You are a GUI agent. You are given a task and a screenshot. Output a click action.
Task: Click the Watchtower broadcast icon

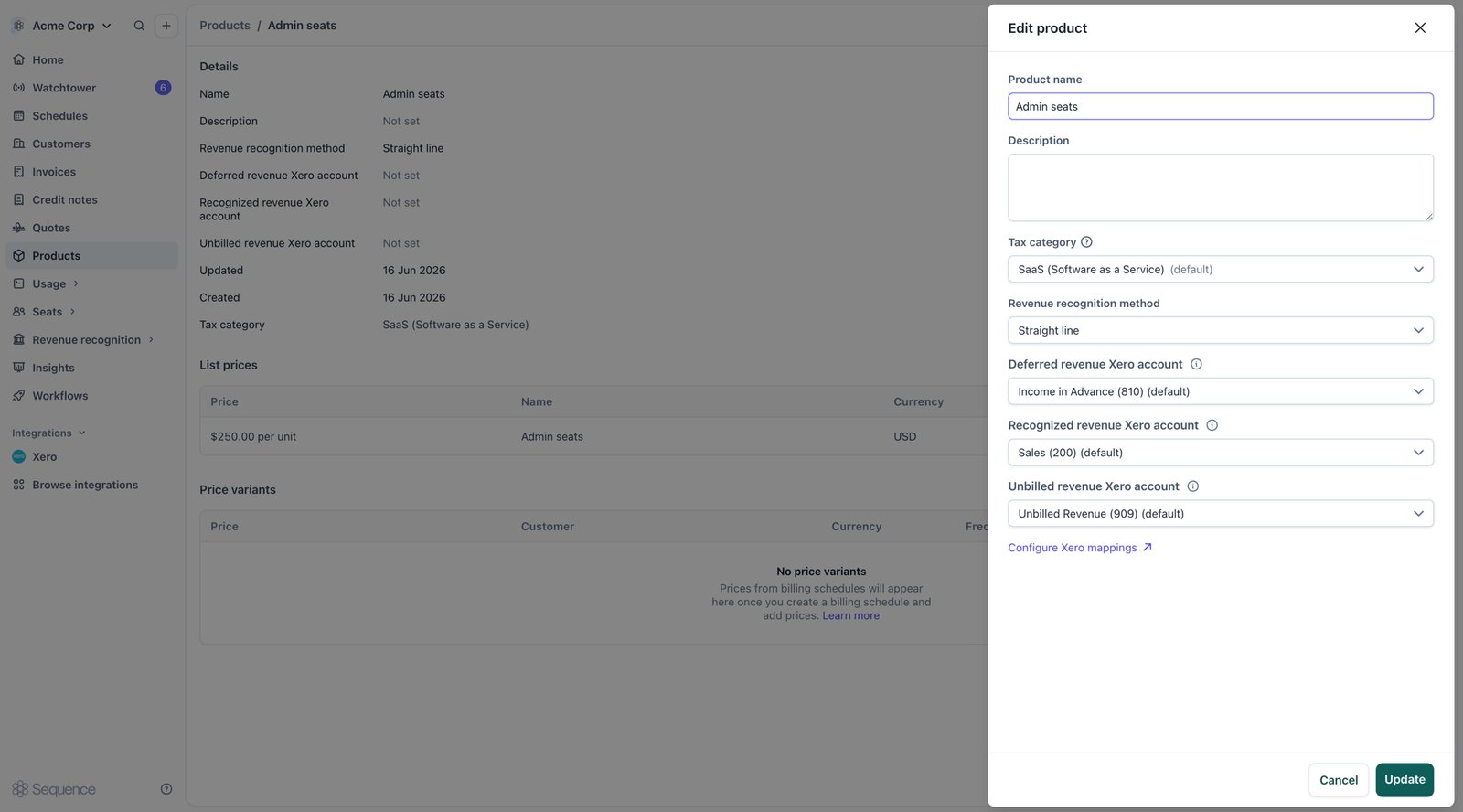click(19, 88)
